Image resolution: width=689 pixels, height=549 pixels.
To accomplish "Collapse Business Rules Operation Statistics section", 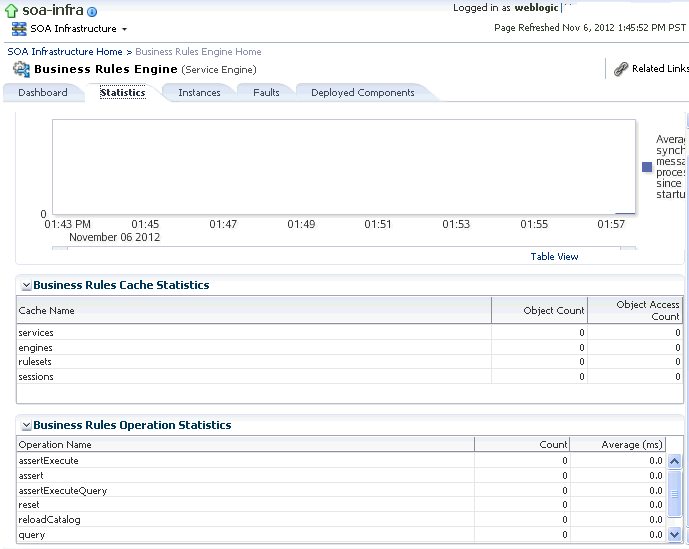I will tap(26, 425).
